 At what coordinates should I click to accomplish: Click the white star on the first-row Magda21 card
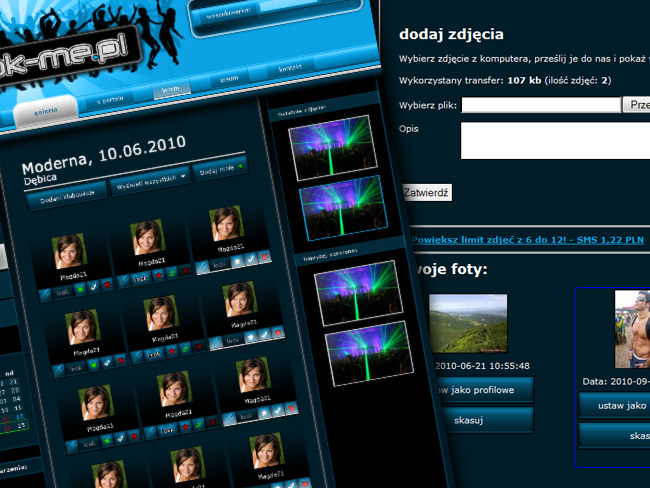[x=238, y=261]
